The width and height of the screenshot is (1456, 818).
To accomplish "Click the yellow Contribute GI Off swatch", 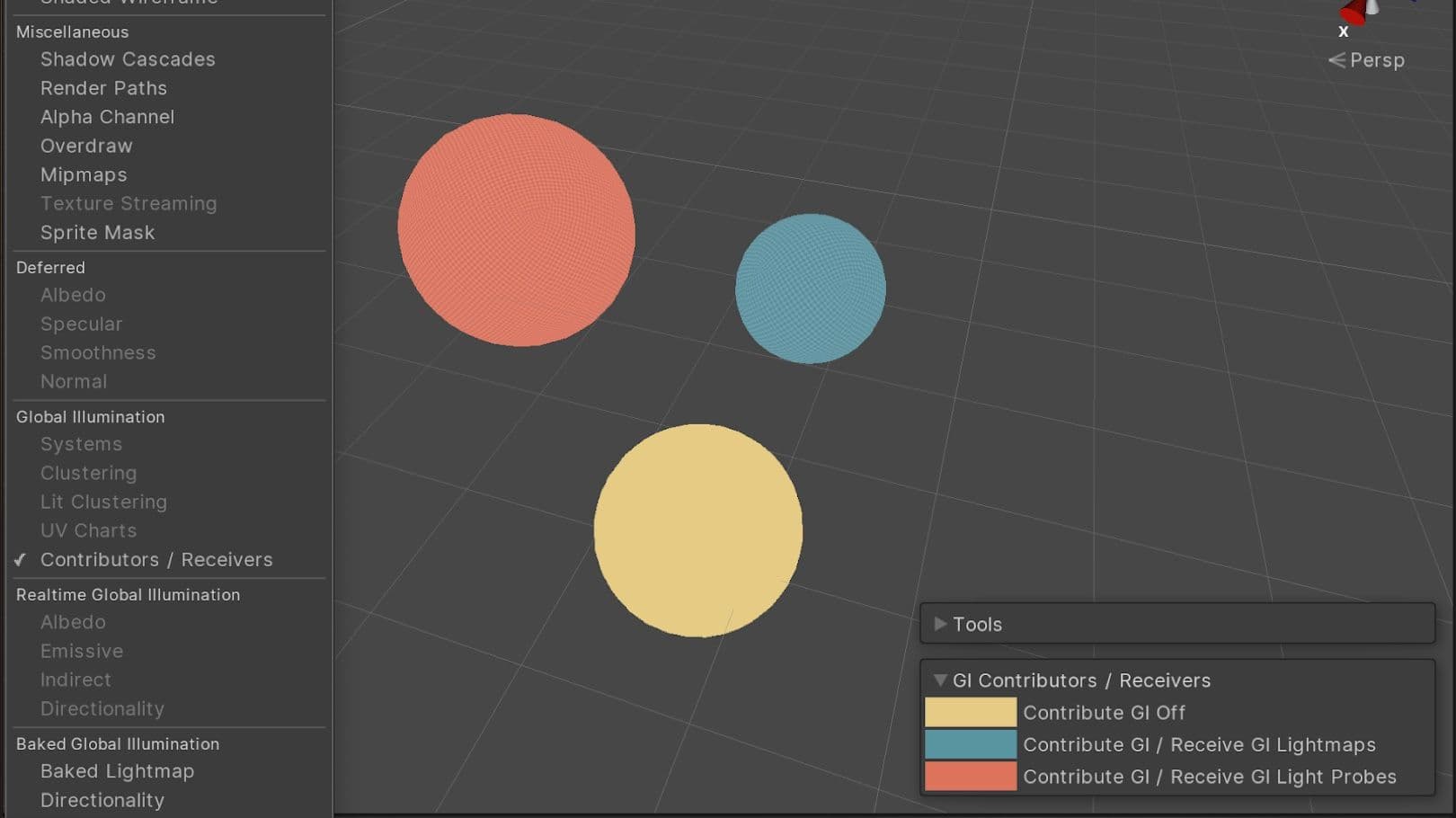I will pyautogui.click(x=970, y=713).
